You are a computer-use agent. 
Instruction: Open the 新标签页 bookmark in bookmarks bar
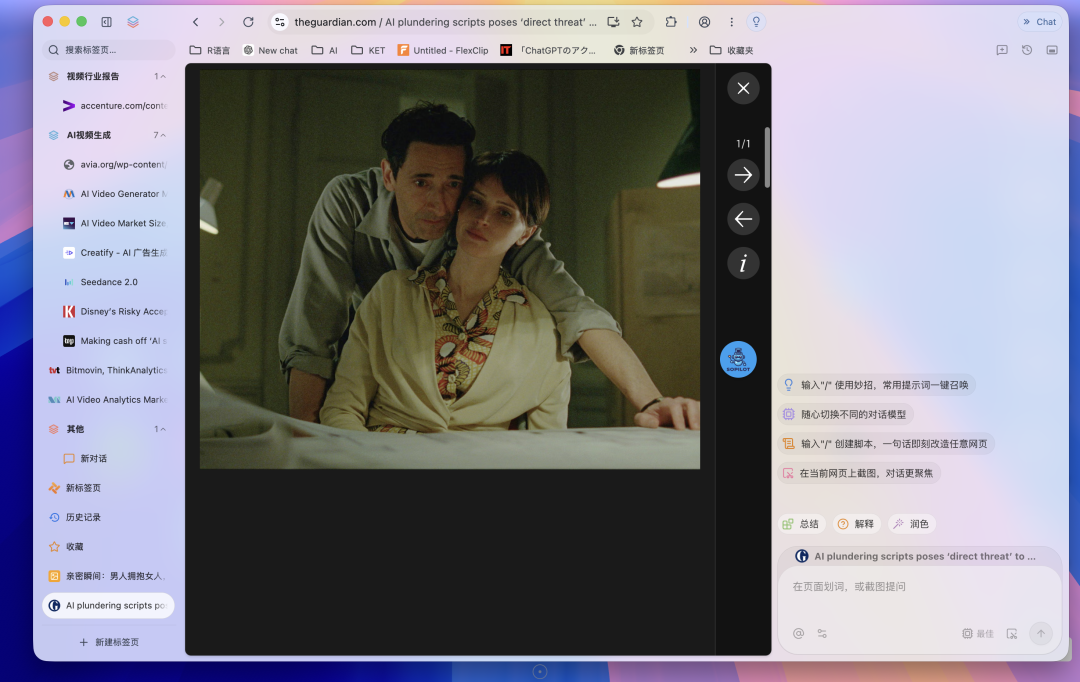point(639,50)
